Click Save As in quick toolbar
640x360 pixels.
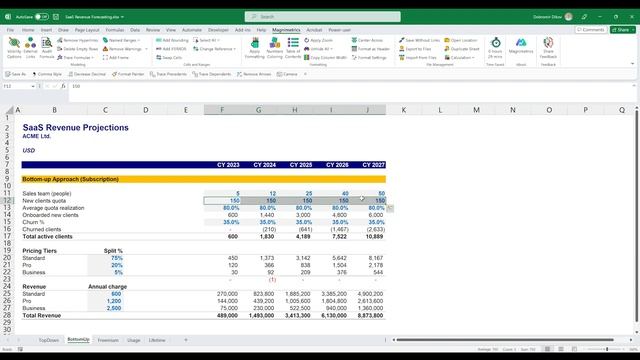pyautogui.click(x=16, y=74)
